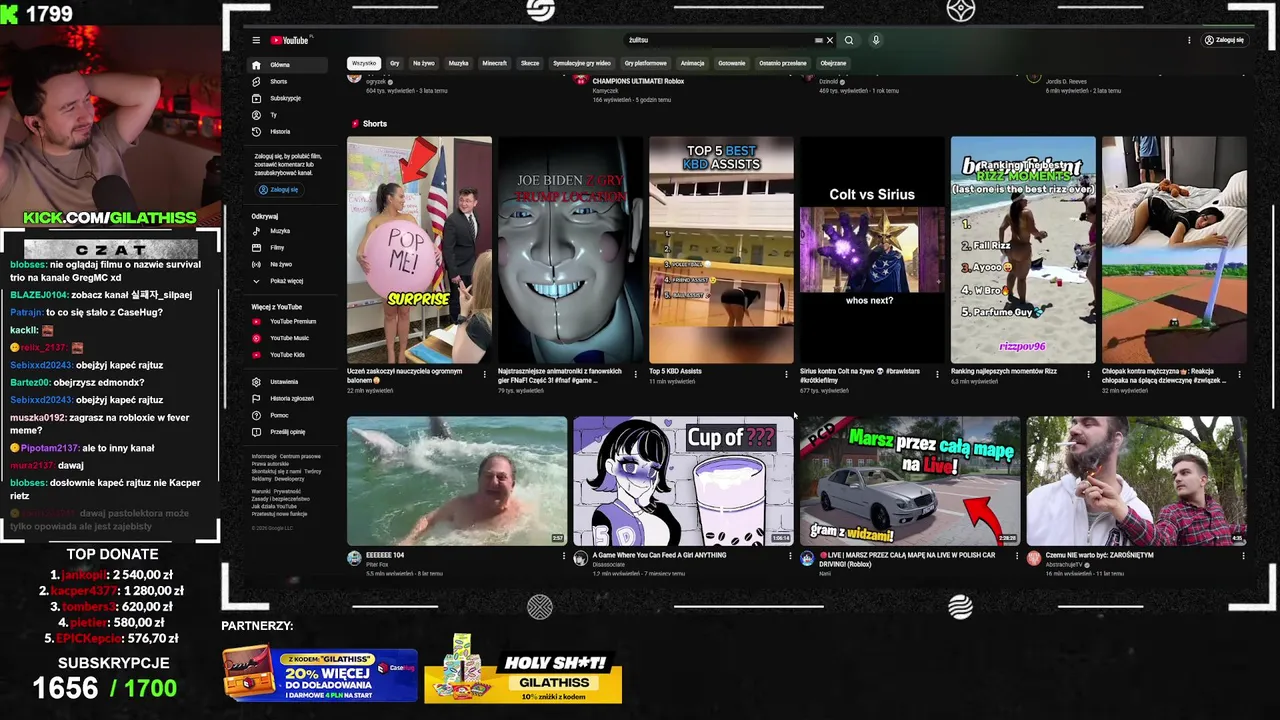Open options for Top 5 KBD Assists Short
Screen dimensions: 1280x720
[x=787, y=375]
